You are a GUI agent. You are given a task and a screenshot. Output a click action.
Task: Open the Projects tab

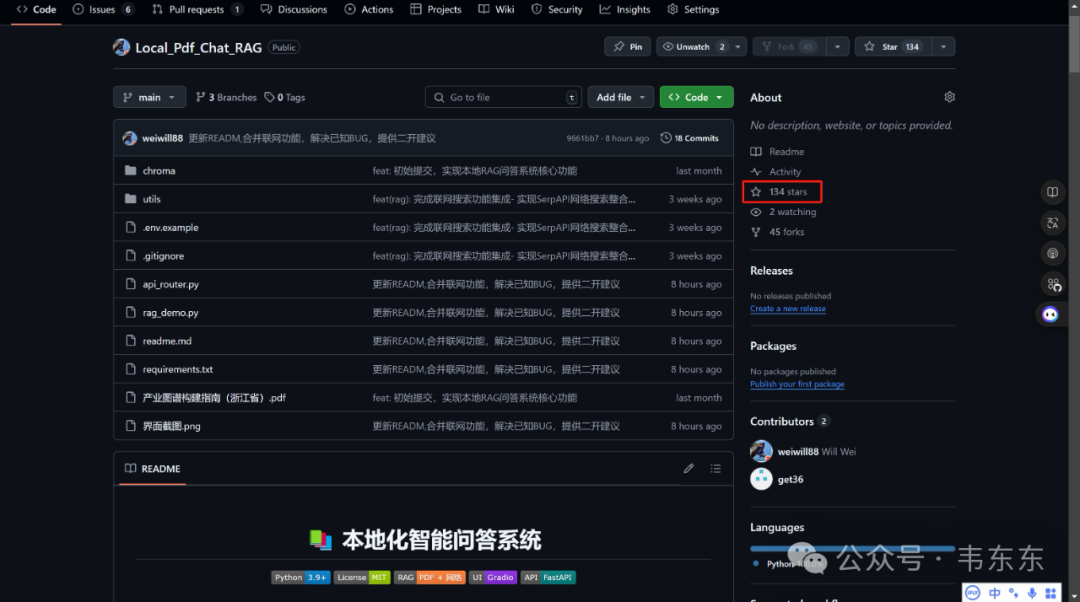[x=436, y=10]
